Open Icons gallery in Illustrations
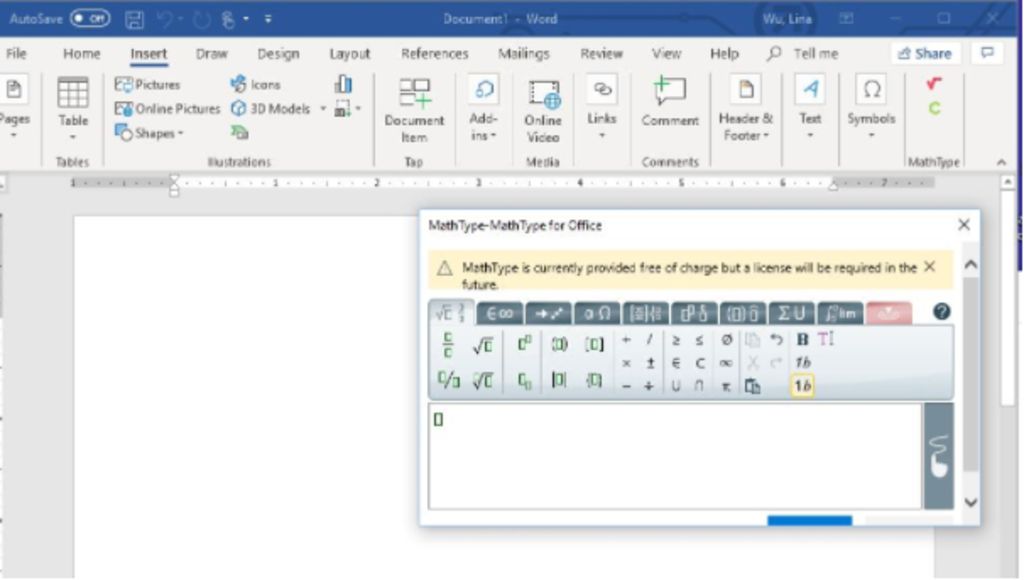 pos(255,84)
